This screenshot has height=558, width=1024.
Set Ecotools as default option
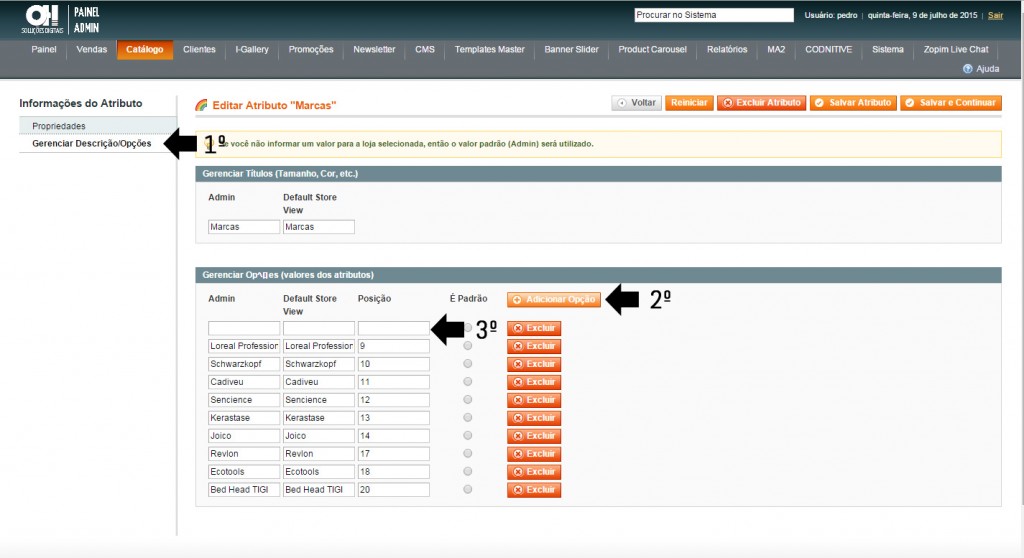[468, 471]
